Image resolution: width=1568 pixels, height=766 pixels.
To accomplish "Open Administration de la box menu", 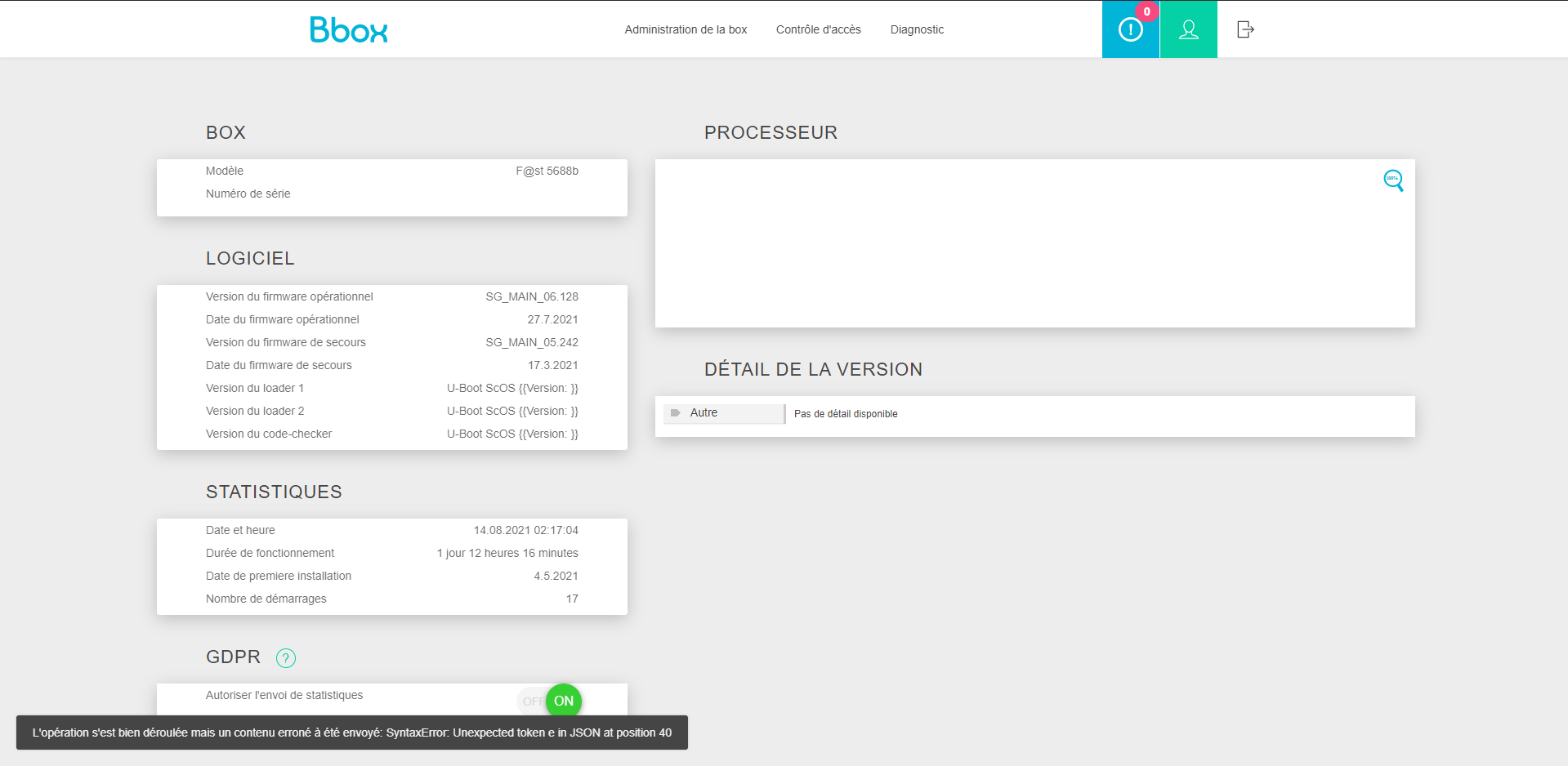I will click(686, 29).
